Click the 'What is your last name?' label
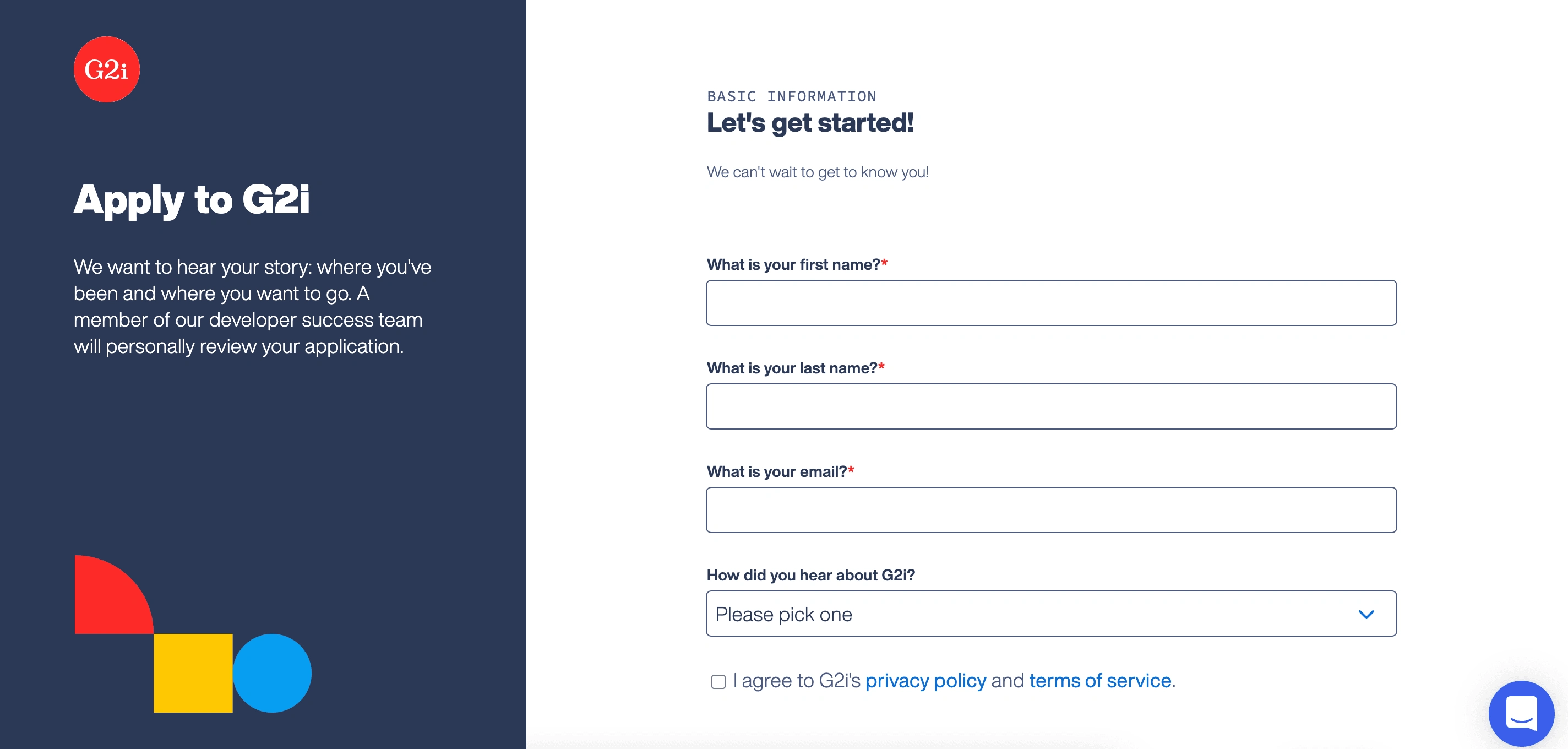The width and height of the screenshot is (1568, 749). 796,368
